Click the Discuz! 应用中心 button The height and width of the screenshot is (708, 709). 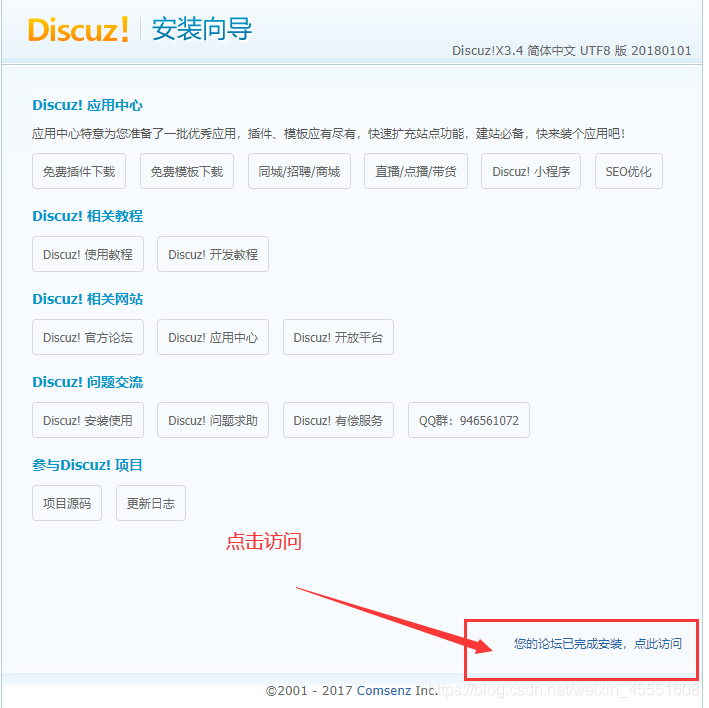click(213, 338)
